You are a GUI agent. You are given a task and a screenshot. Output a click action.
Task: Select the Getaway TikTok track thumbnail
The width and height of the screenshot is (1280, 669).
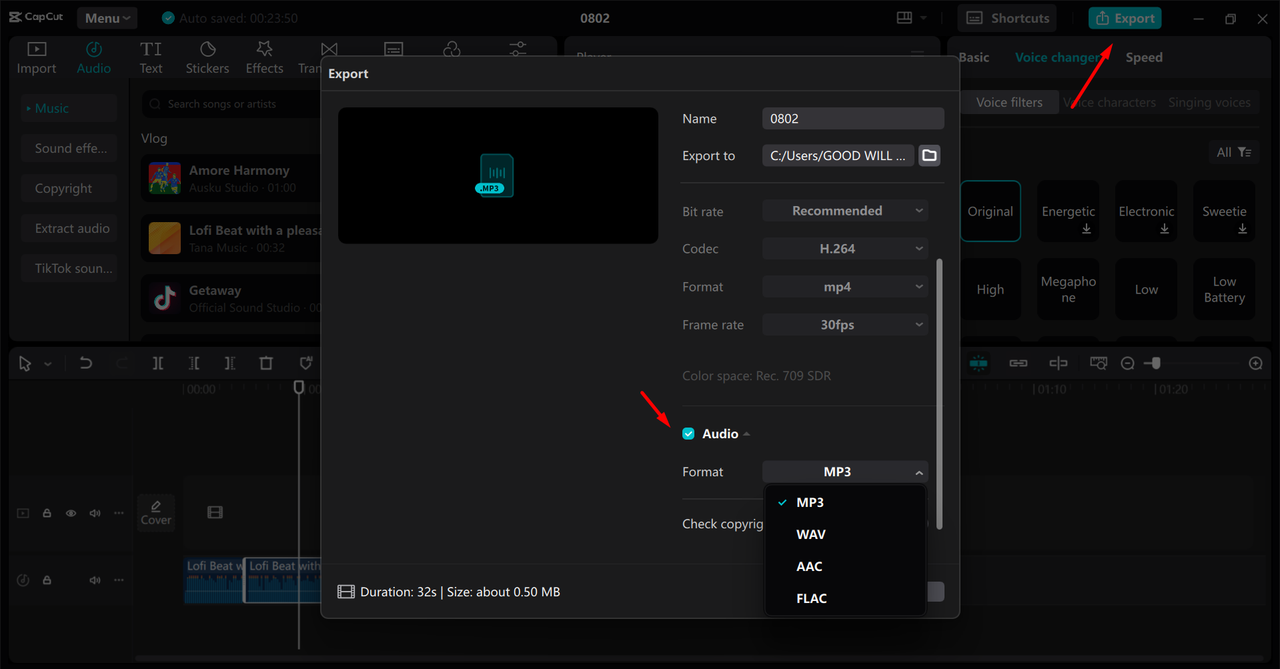(165, 298)
